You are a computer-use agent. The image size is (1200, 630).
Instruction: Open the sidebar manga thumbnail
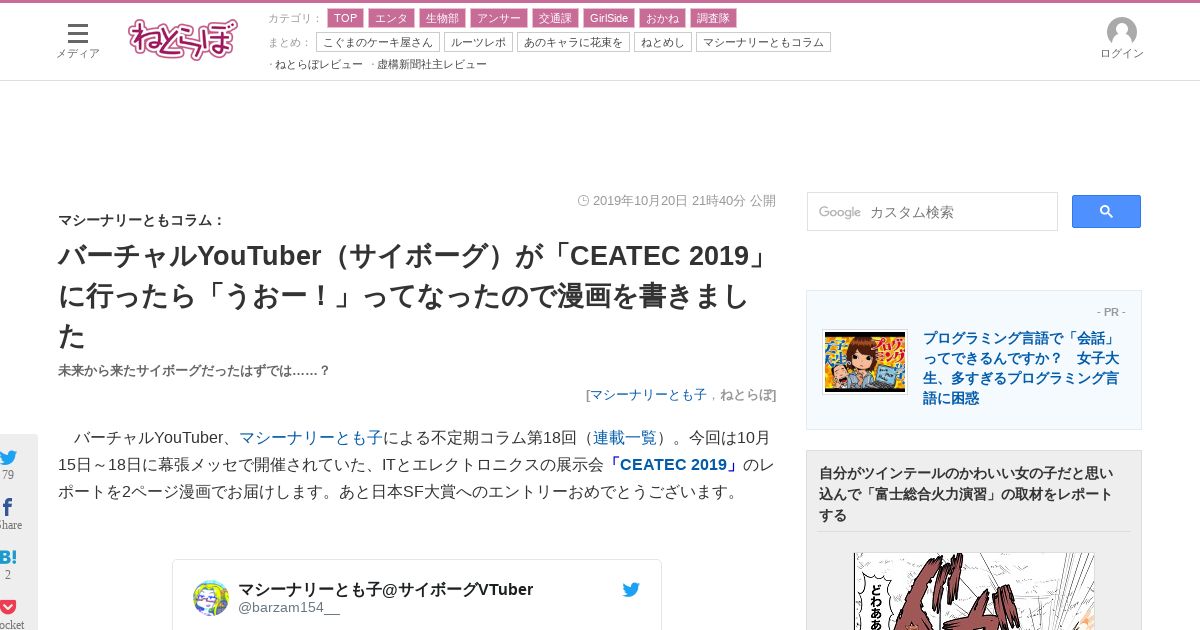(974, 591)
